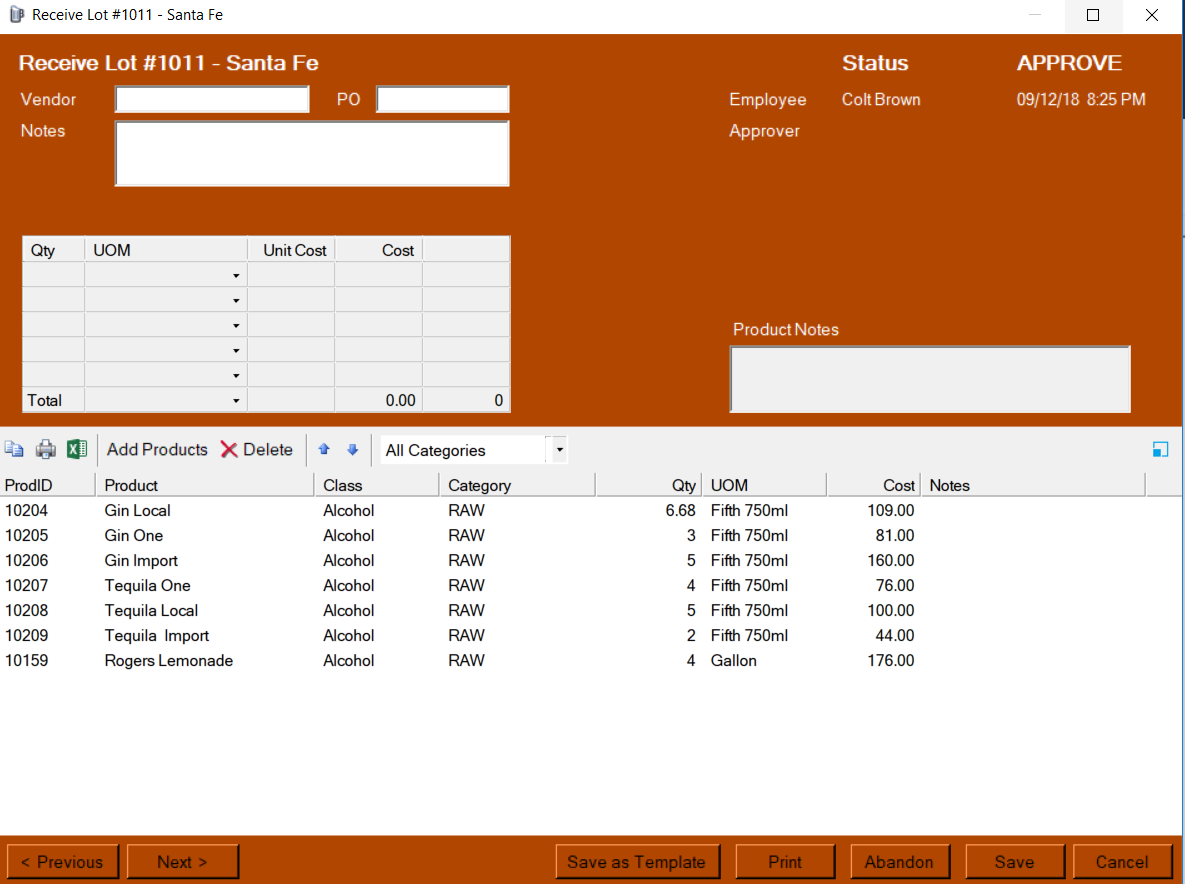Go to the Previous lot
1185x884 pixels.
click(63, 862)
